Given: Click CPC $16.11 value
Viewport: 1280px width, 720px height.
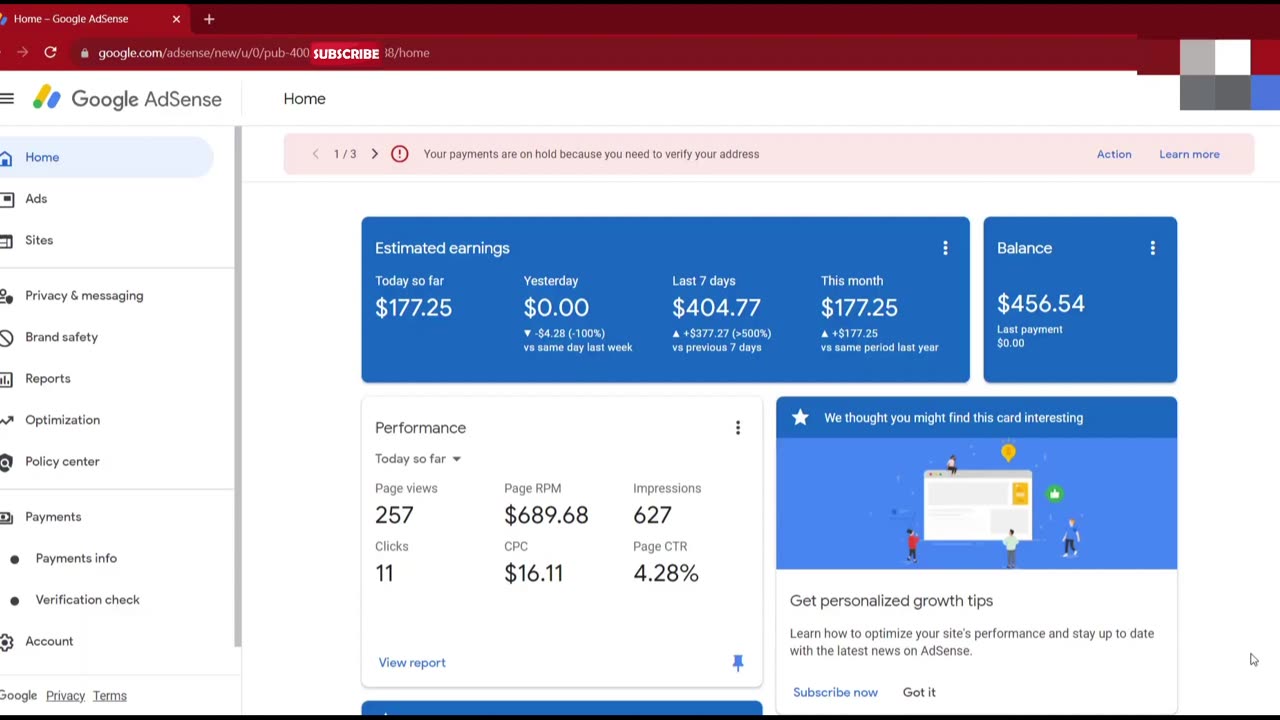Looking at the screenshot, I should (x=533, y=573).
